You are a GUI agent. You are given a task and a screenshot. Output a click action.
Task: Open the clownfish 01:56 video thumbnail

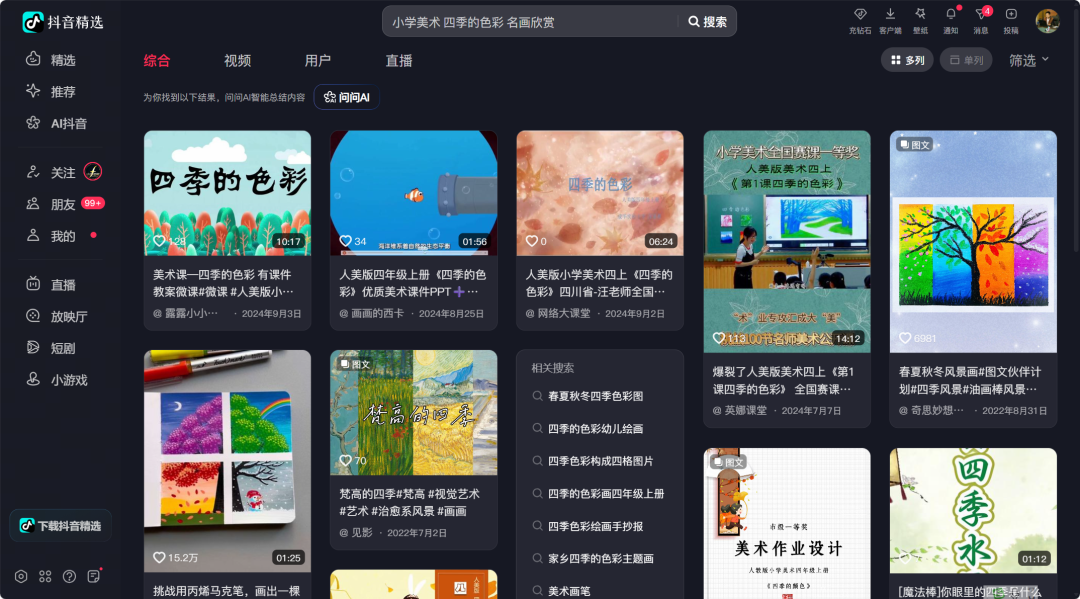pos(413,193)
